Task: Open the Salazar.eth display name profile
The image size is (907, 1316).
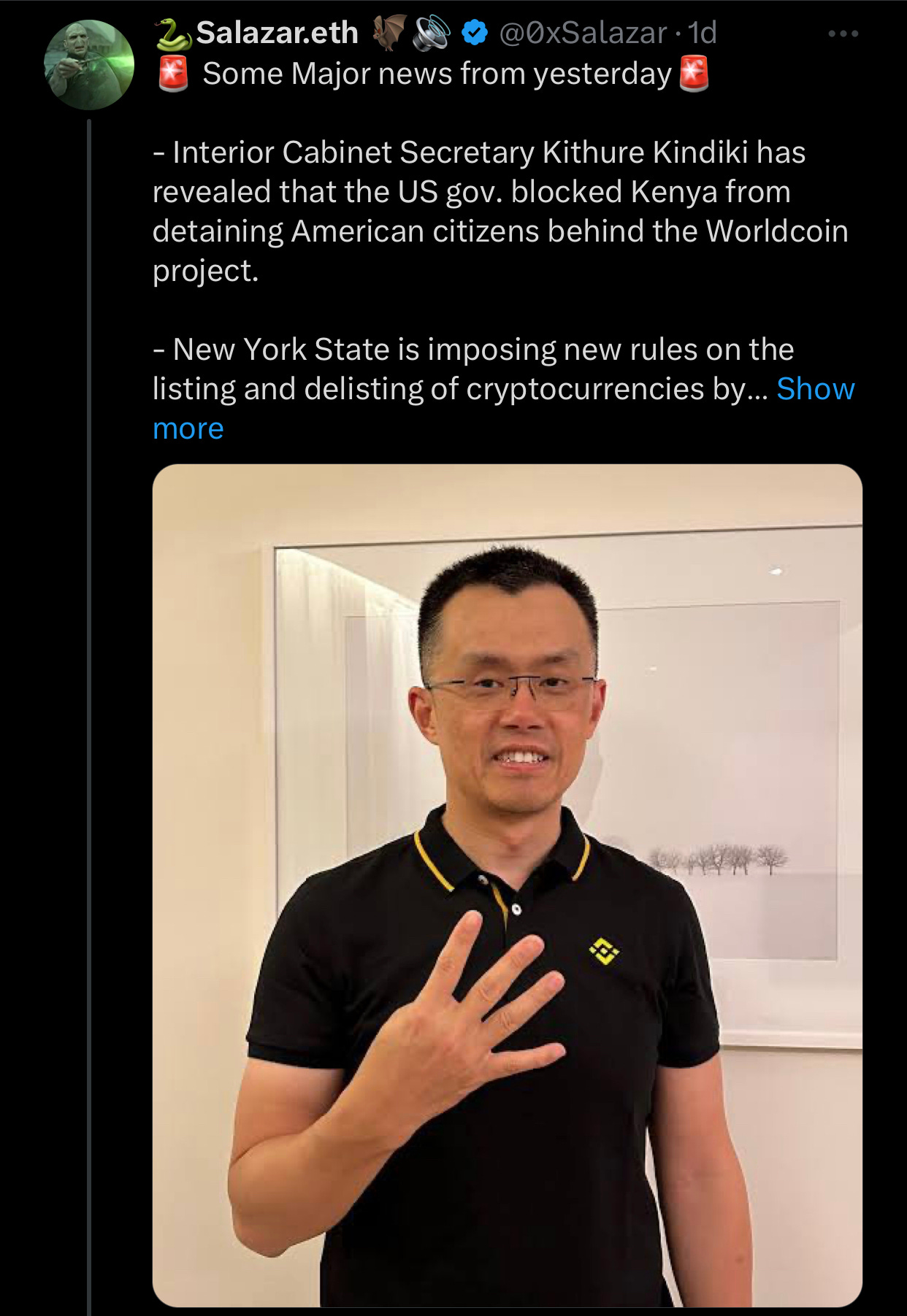Action: [x=278, y=33]
